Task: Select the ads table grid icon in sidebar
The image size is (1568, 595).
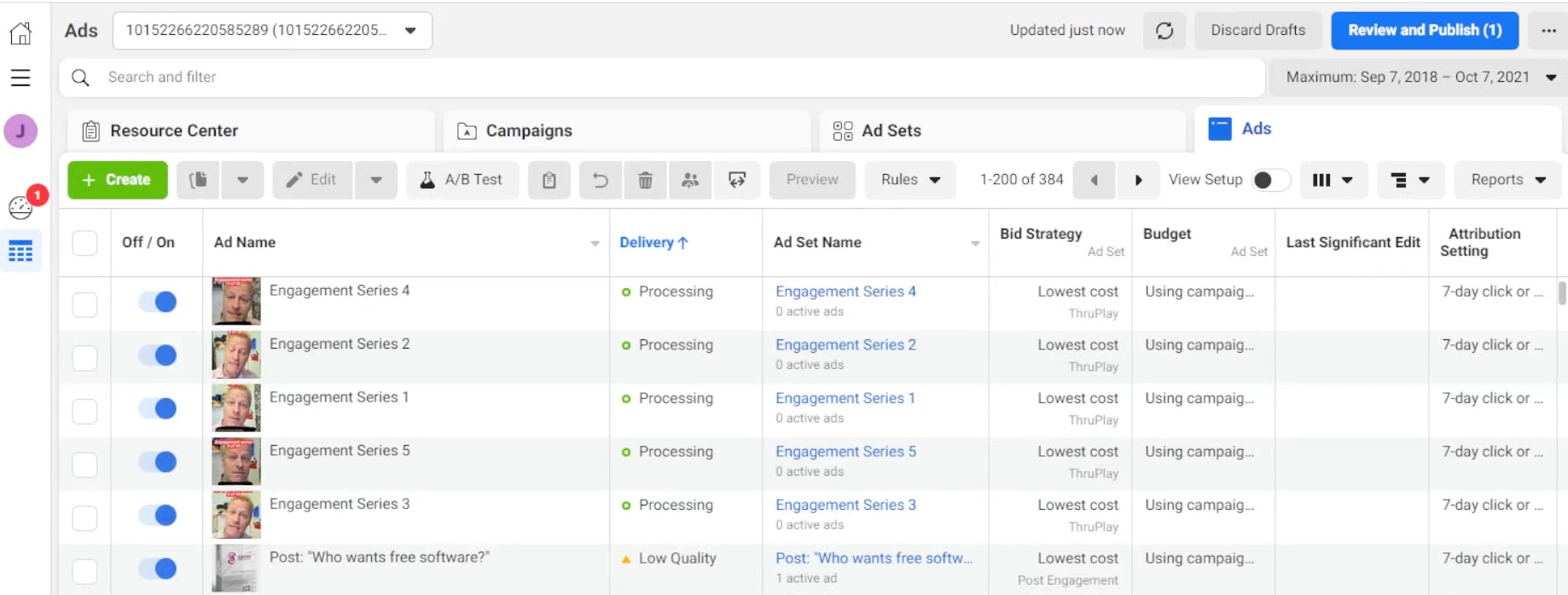Action: click(x=20, y=251)
